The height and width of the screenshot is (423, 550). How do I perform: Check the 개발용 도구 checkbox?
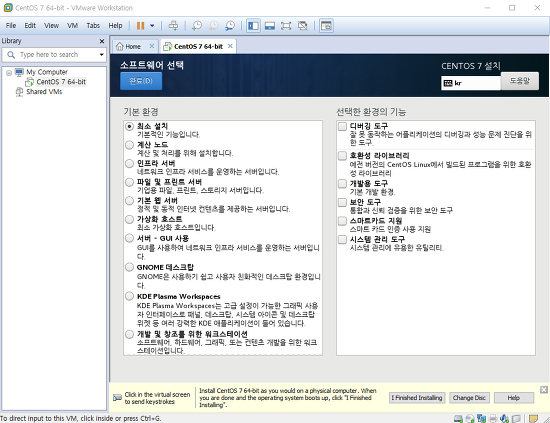(342, 184)
